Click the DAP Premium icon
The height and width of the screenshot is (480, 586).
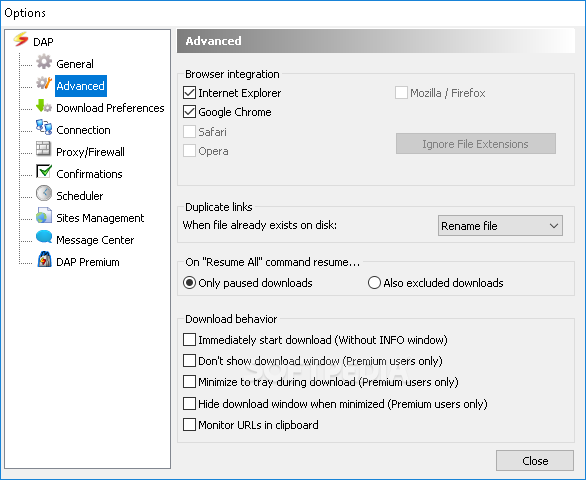tap(44, 259)
